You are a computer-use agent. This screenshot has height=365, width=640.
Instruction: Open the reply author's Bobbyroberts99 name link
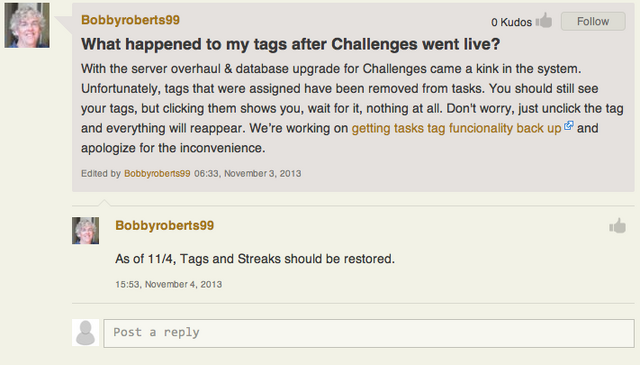pyautogui.click(x=164, y=225)
